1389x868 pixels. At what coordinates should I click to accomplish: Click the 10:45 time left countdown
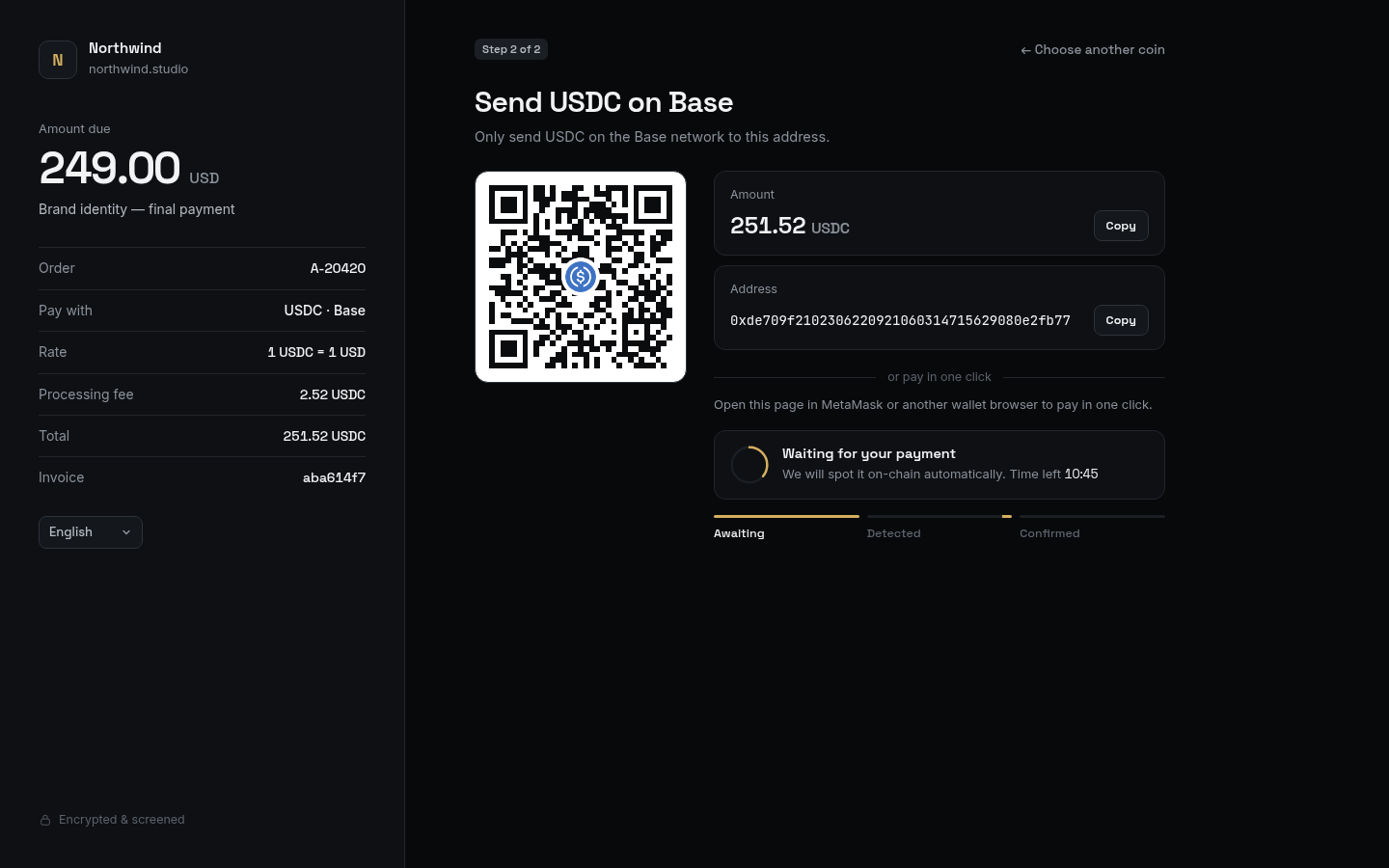[1081, 474]
